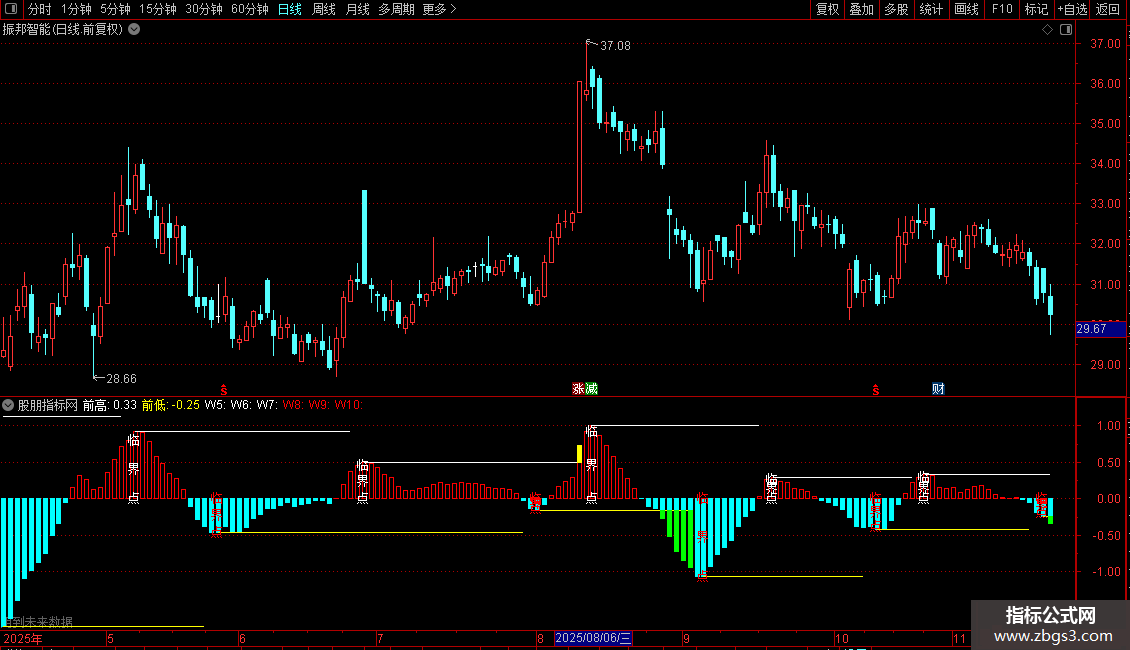Switch to 分时 intraday chart

point(40,9)
